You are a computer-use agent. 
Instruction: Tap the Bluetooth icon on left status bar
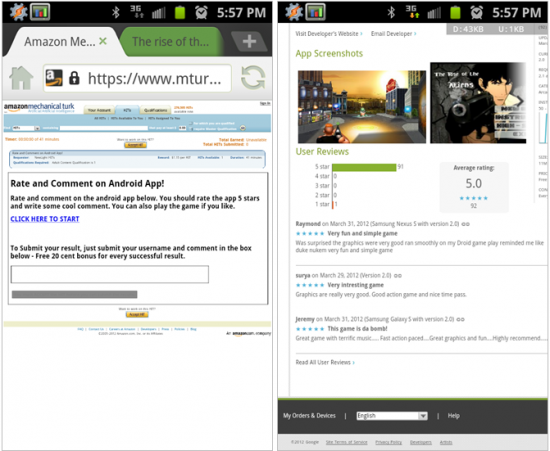pyautogui.click(x=116, y=13)
